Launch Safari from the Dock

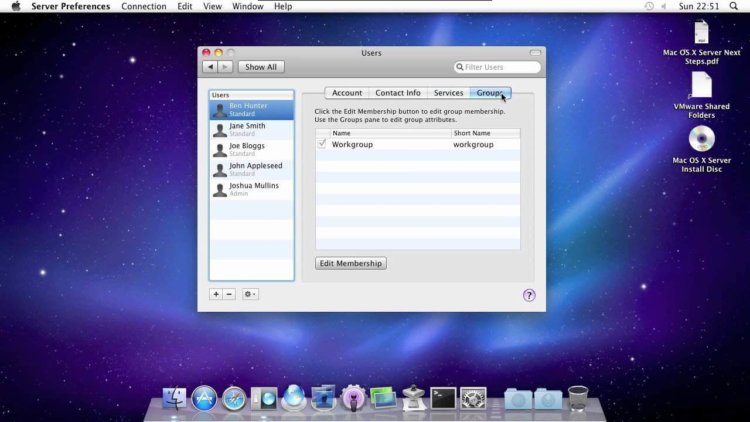233,398
